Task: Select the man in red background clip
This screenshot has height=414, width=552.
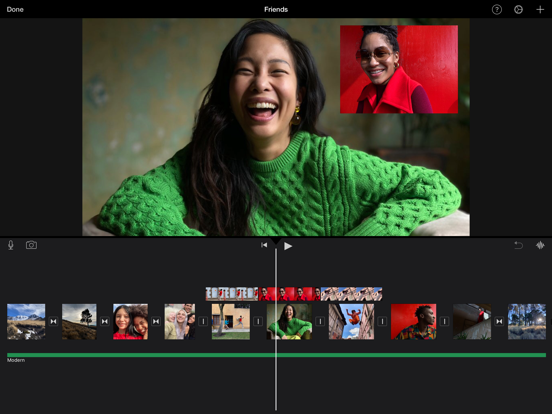Action: pyautogui.click(x=413, y=321)
